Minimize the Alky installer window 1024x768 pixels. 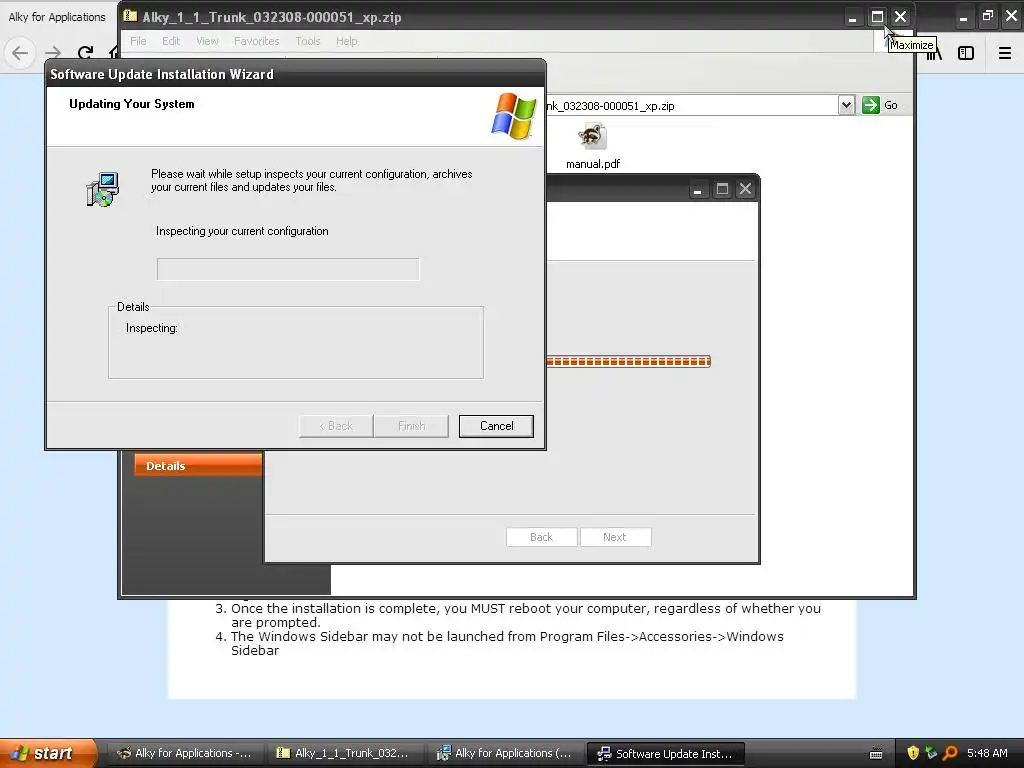coord(697,189)
